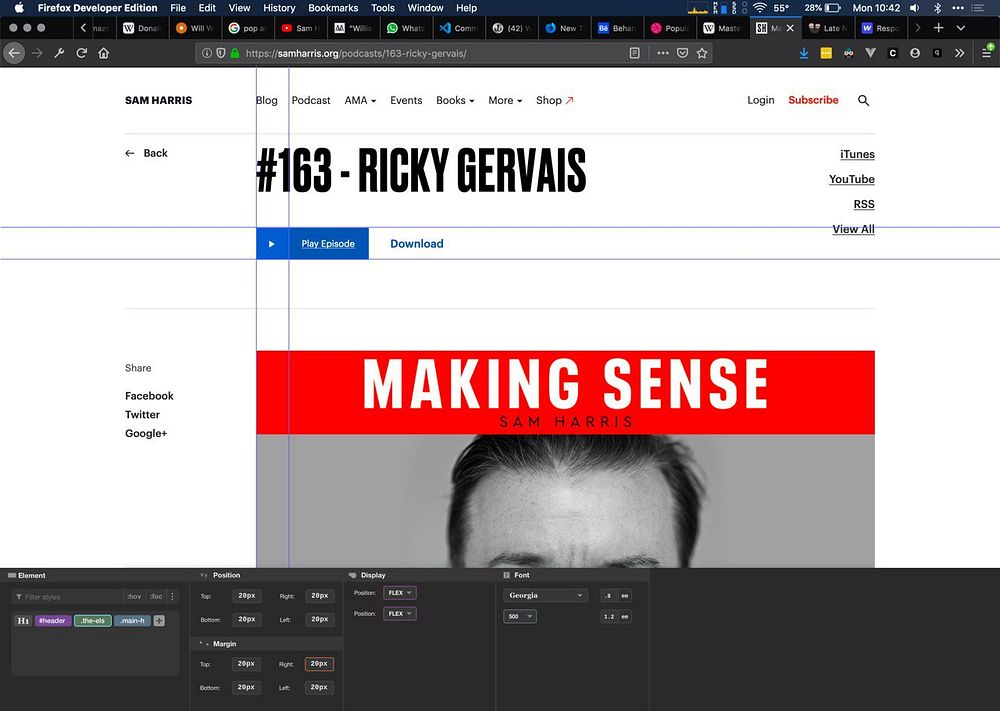Toggle the :foc pseudo-class filter
The width and height of the screenshot is (1000, 711).
click(x=156, y=596)
